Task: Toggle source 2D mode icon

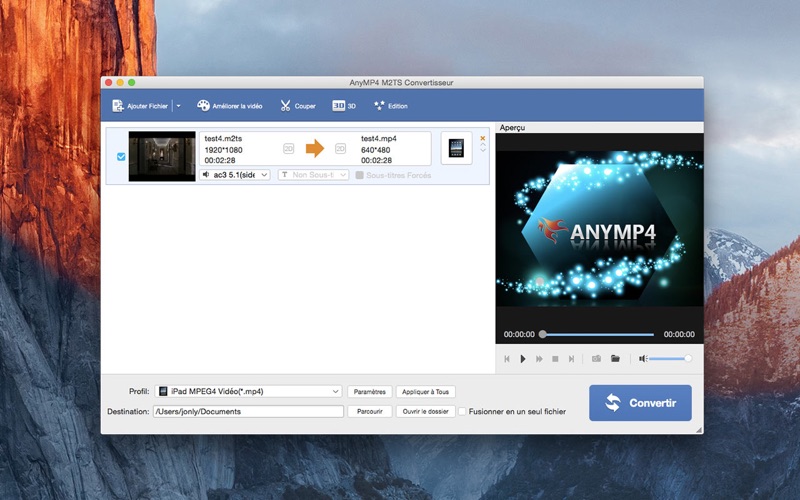Action: [x=288, y=148]
